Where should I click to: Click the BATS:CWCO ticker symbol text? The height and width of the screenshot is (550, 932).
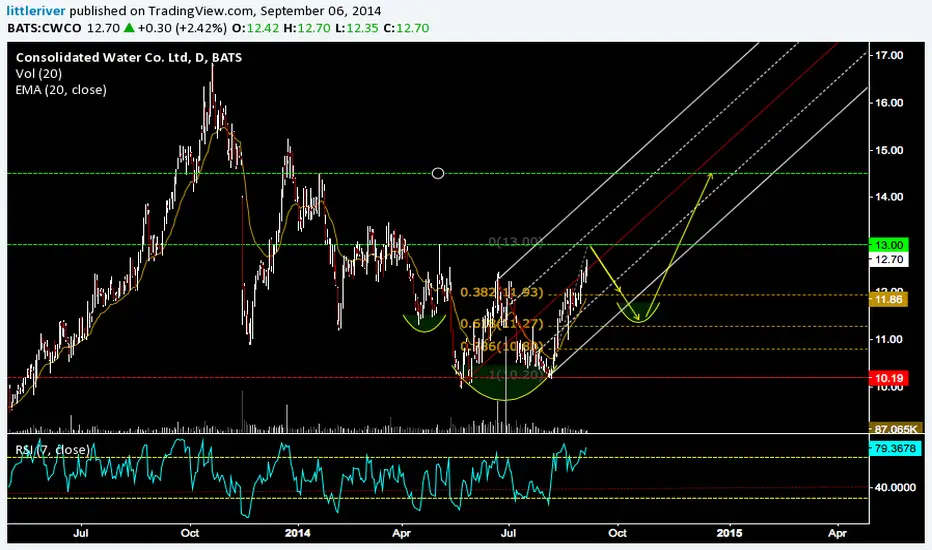pyautogui.click(x=45, y=28)
